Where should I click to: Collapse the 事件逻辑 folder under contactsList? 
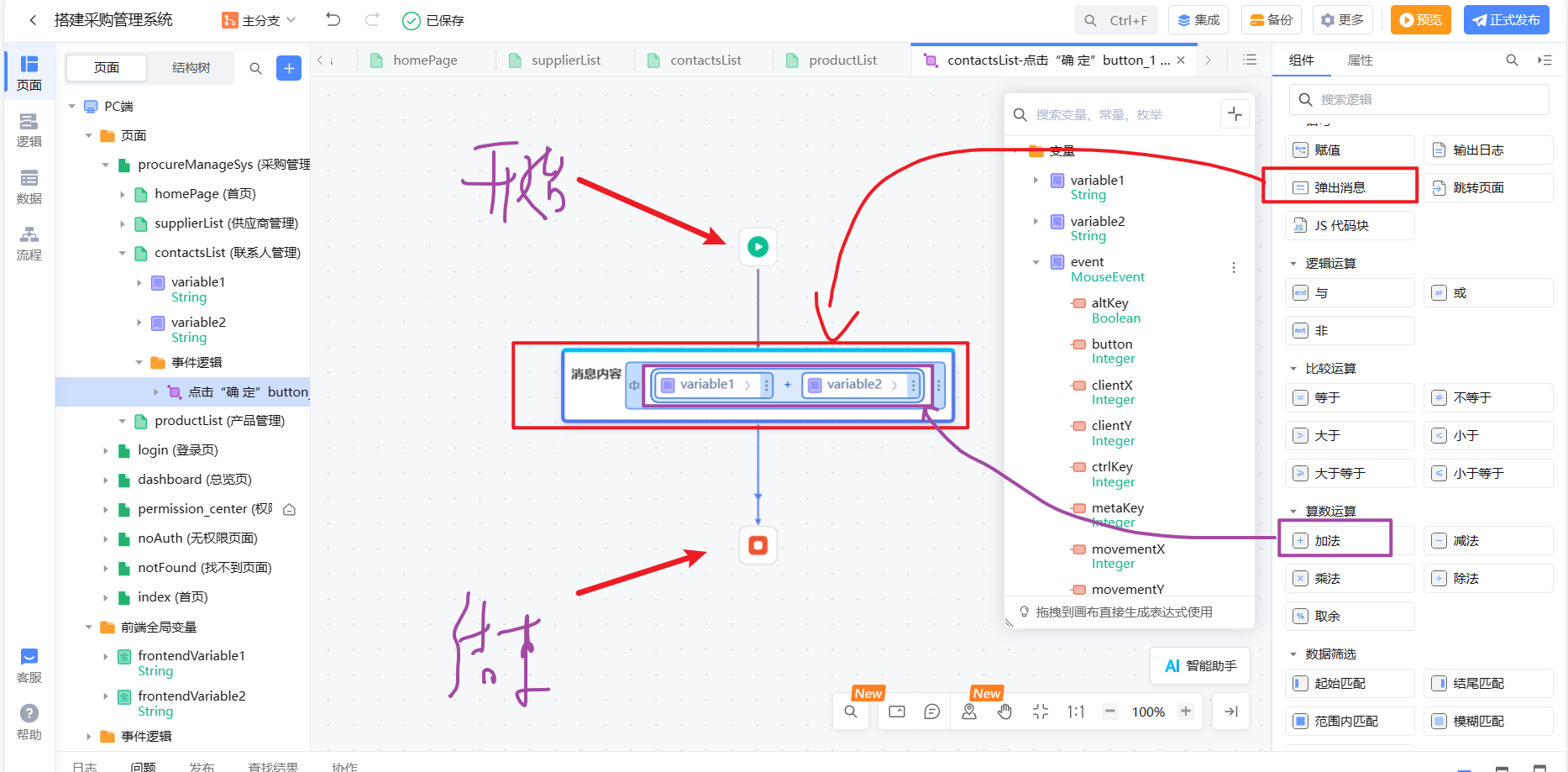pyautogui.click(x=139, y=363)
